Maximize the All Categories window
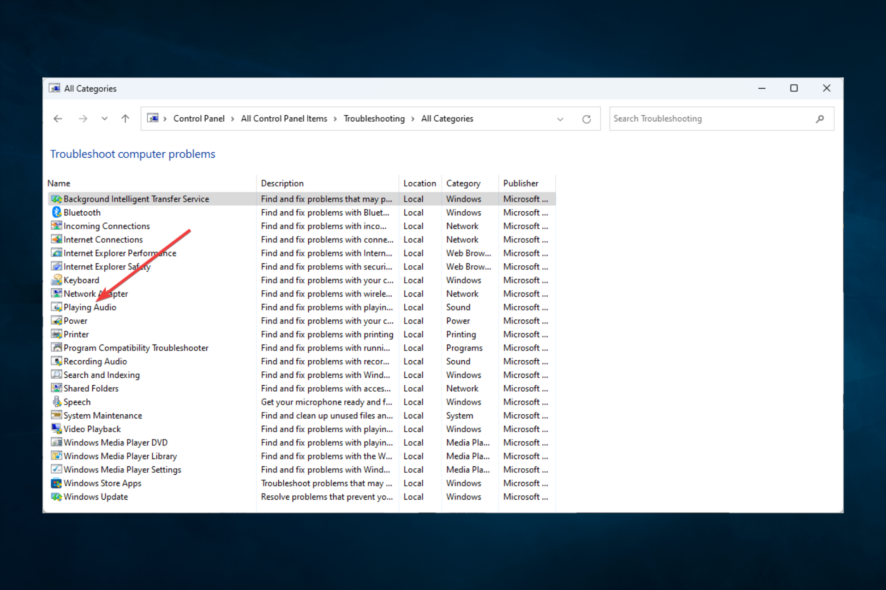 click(794, 88)
